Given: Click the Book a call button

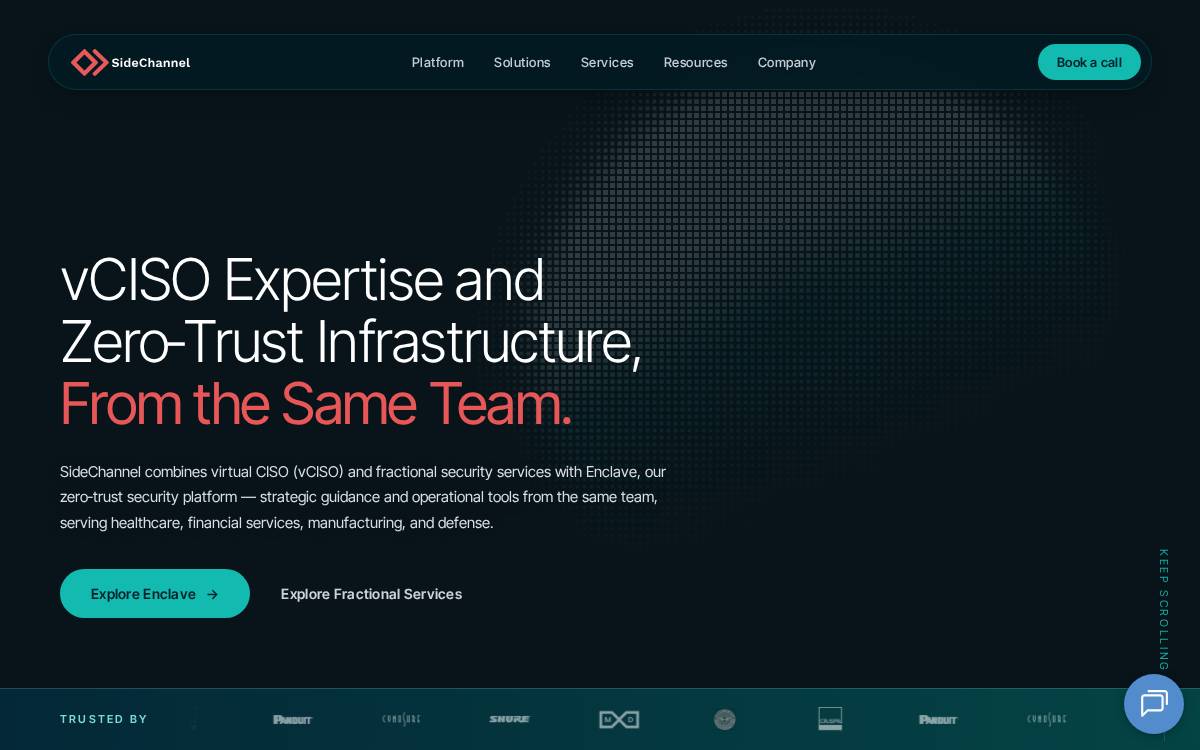Looking at the screenshot, I should (x=1089, y=62).
